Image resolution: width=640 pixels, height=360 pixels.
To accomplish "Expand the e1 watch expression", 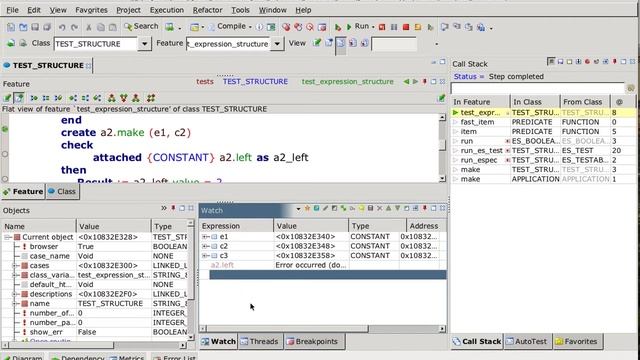I will [205, 237].
